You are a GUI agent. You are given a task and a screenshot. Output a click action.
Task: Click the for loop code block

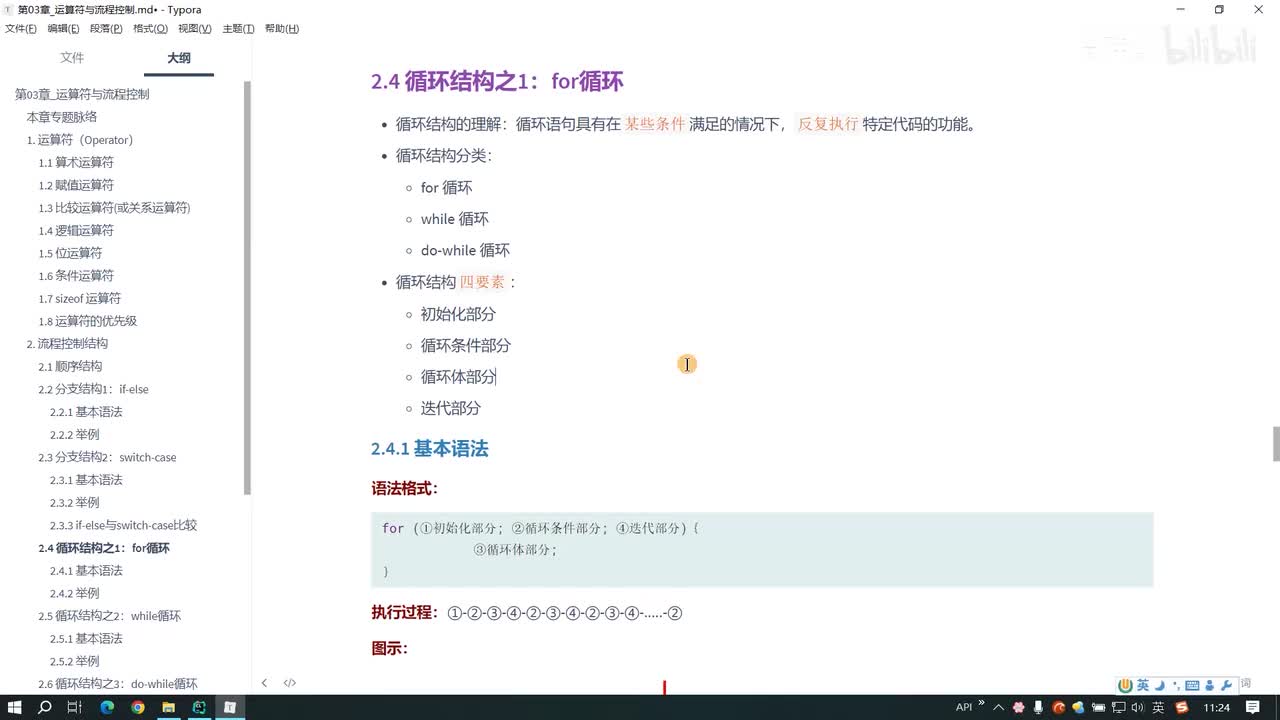pos(762,549)
